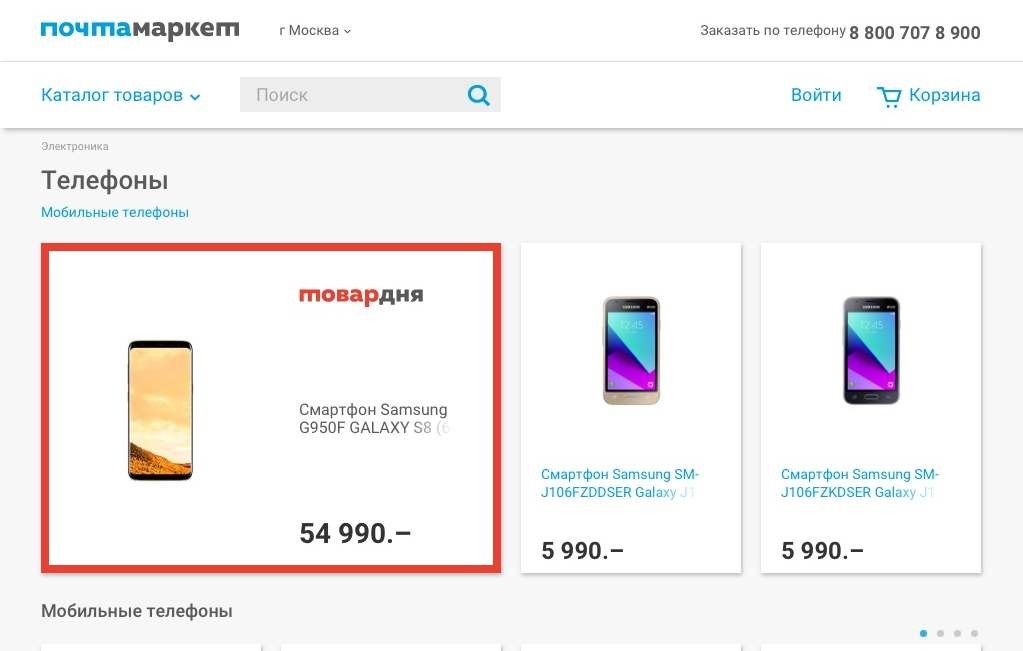The height and width of the screenshot is (651, 1023).
Task: Open the city selector г Москва
Action: [315, 31]
